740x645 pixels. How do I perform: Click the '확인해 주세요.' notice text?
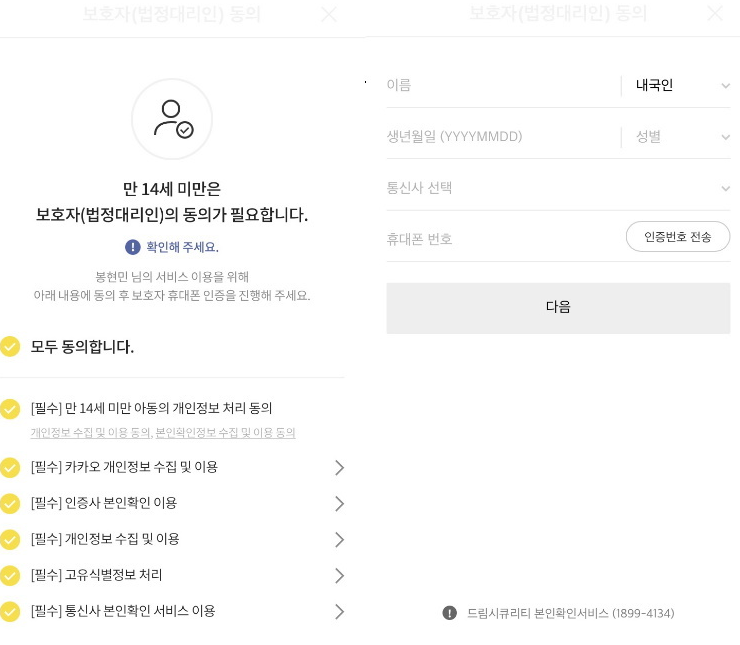click(182, 247)
